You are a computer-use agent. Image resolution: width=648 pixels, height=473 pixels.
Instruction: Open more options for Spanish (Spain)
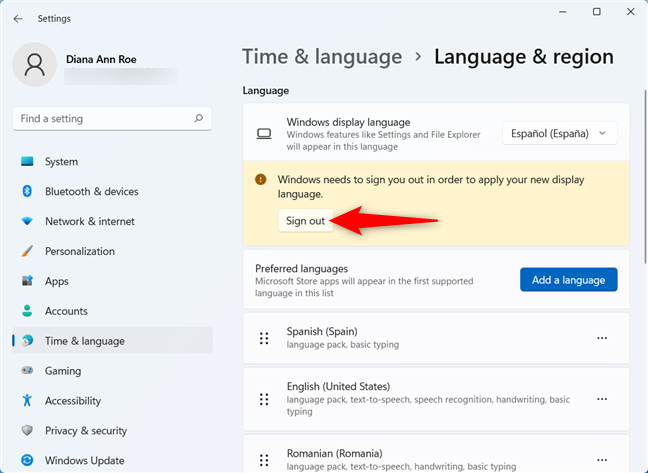(602, 338)
